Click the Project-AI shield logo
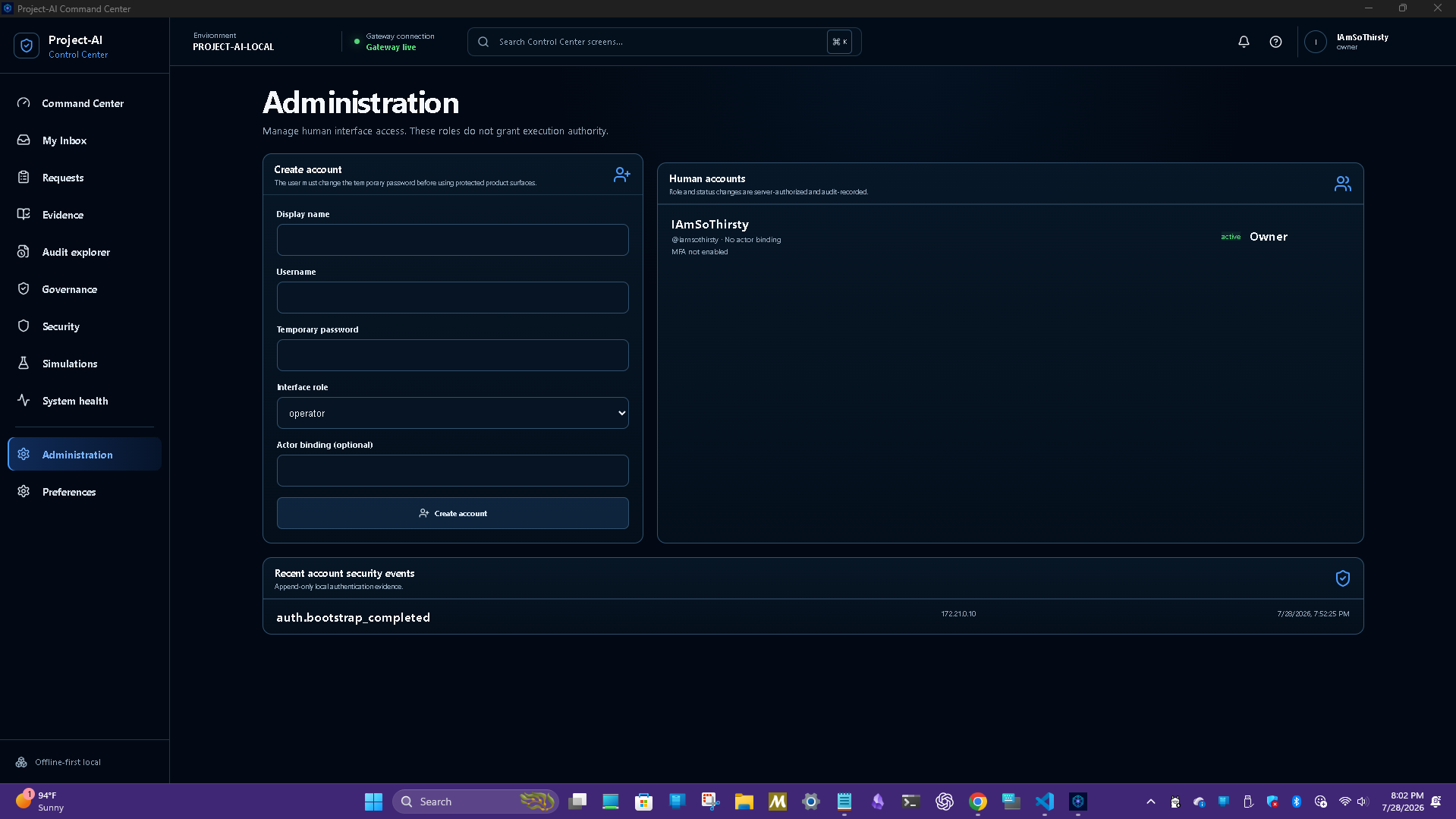 click(x=27, y=46)
